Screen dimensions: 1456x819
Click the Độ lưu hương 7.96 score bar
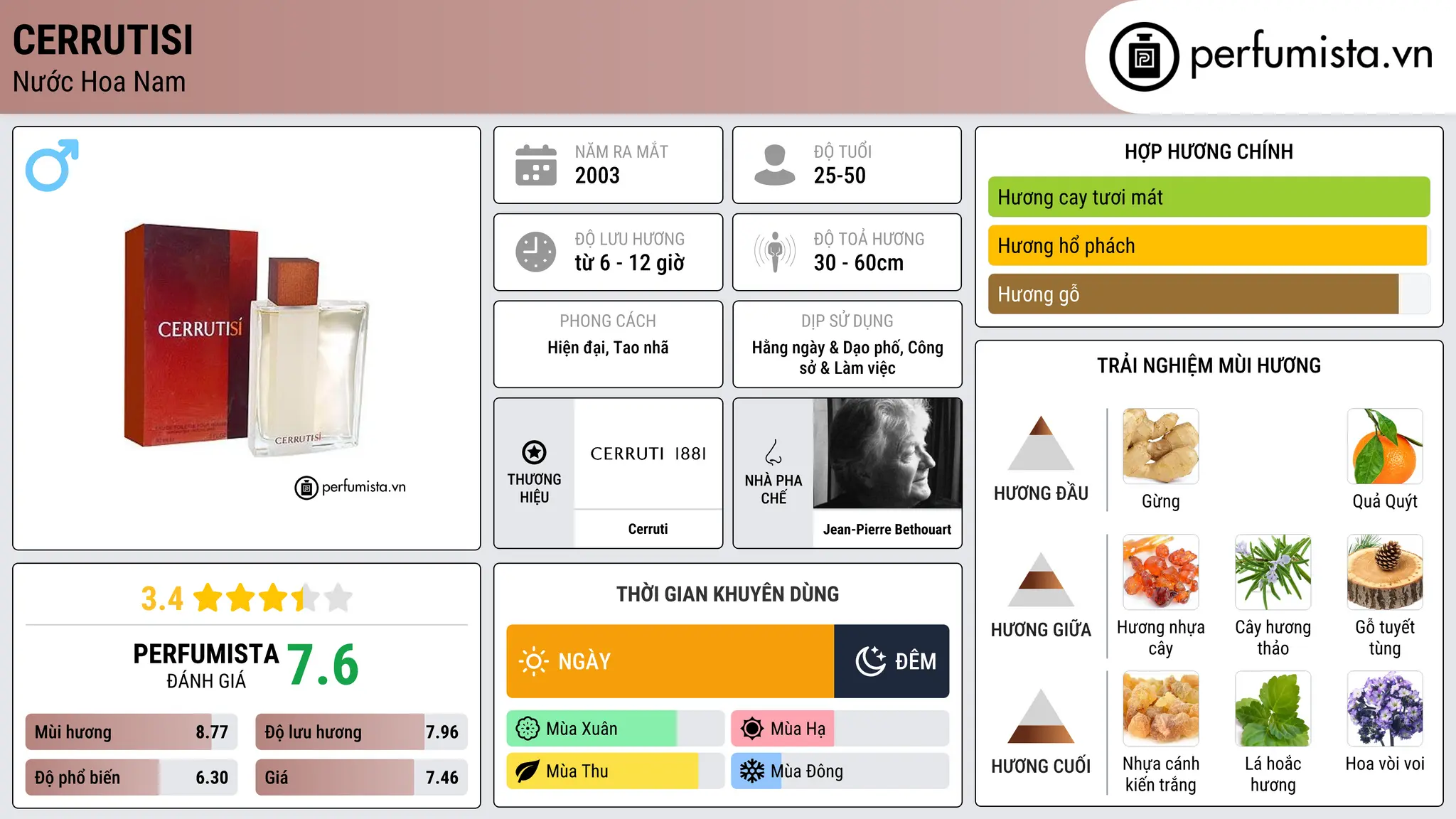pyautogui.click(x=362, y=732)
